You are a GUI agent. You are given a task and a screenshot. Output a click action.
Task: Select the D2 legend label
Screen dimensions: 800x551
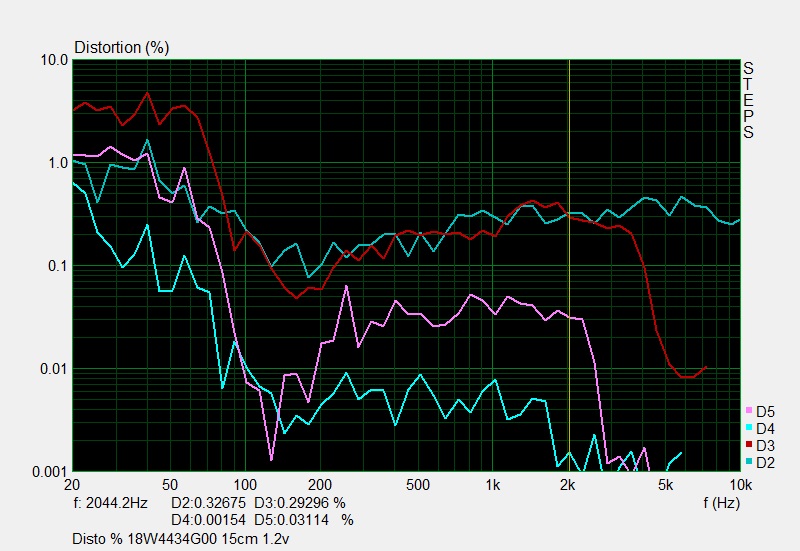pos(765,463)
